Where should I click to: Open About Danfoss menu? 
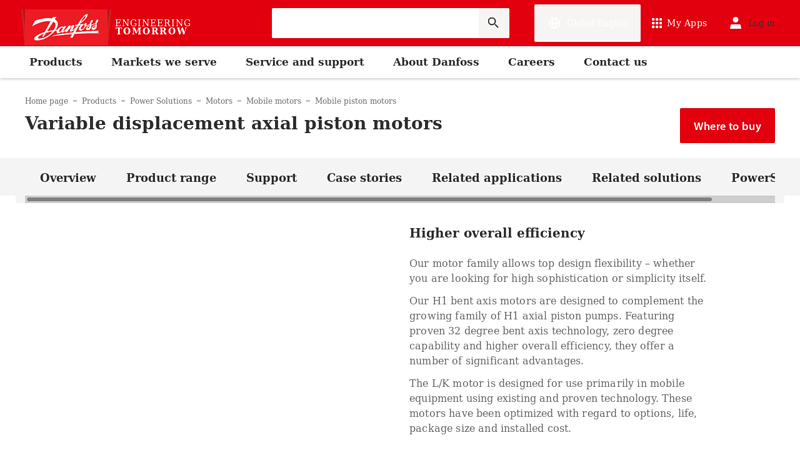point(436,62)
